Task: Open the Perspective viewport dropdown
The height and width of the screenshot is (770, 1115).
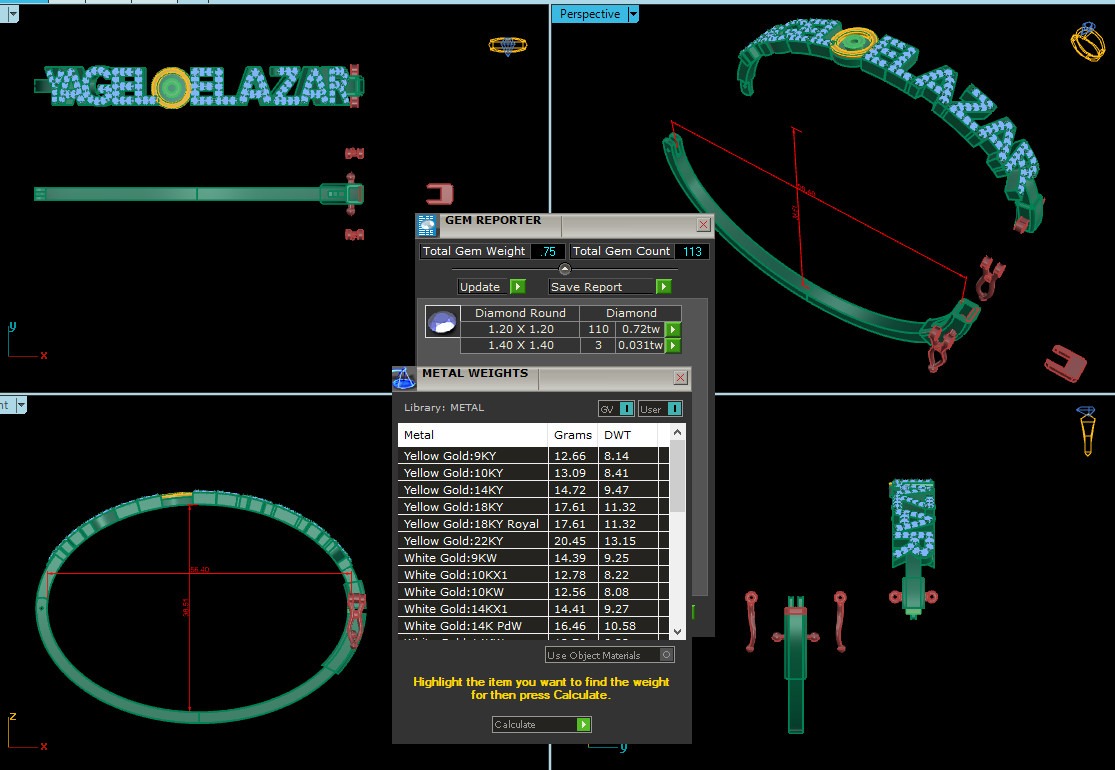Action: click(x=633, y=14)
